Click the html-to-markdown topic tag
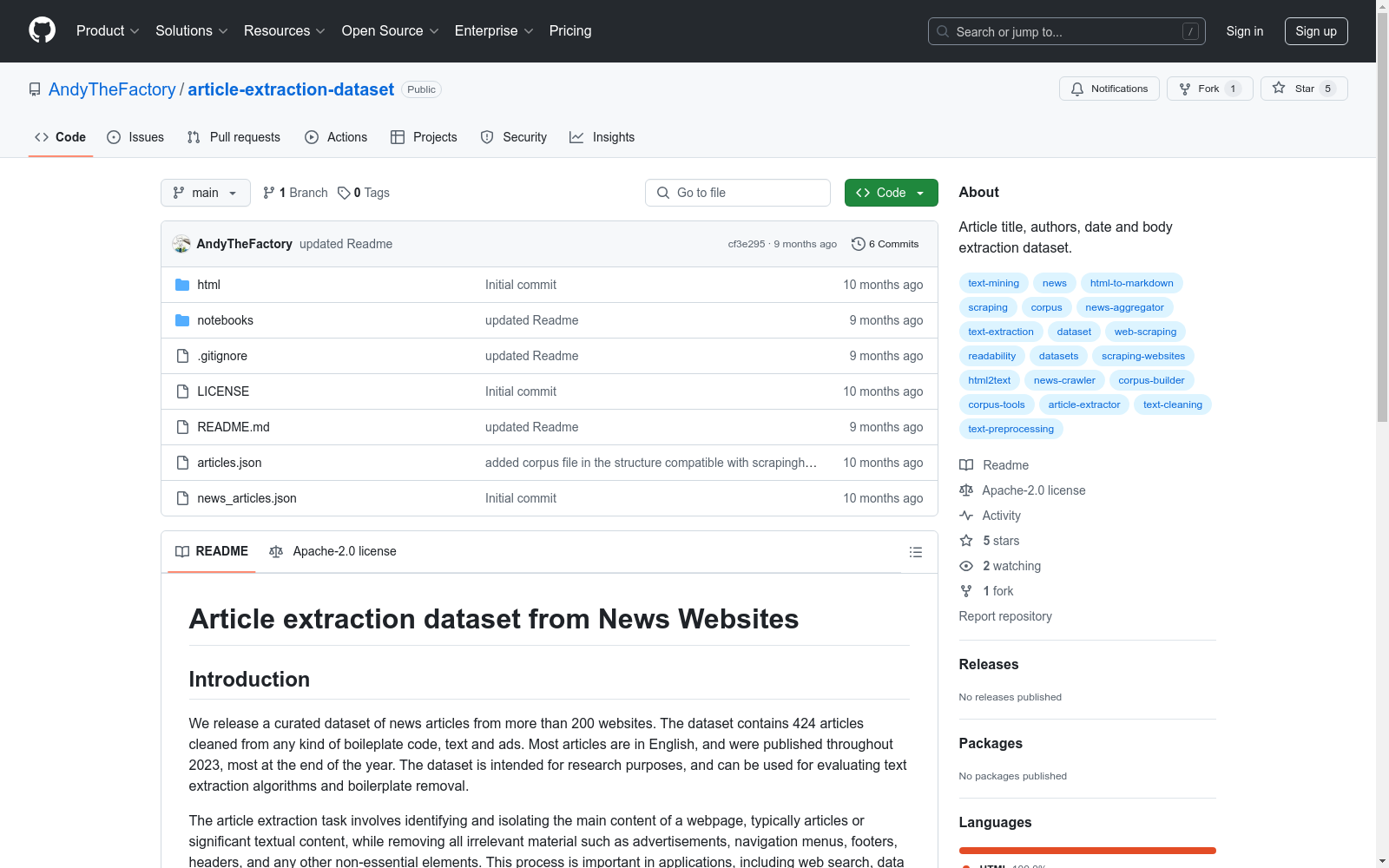Screen dimensions: 1389x868 pos(1132,283)
